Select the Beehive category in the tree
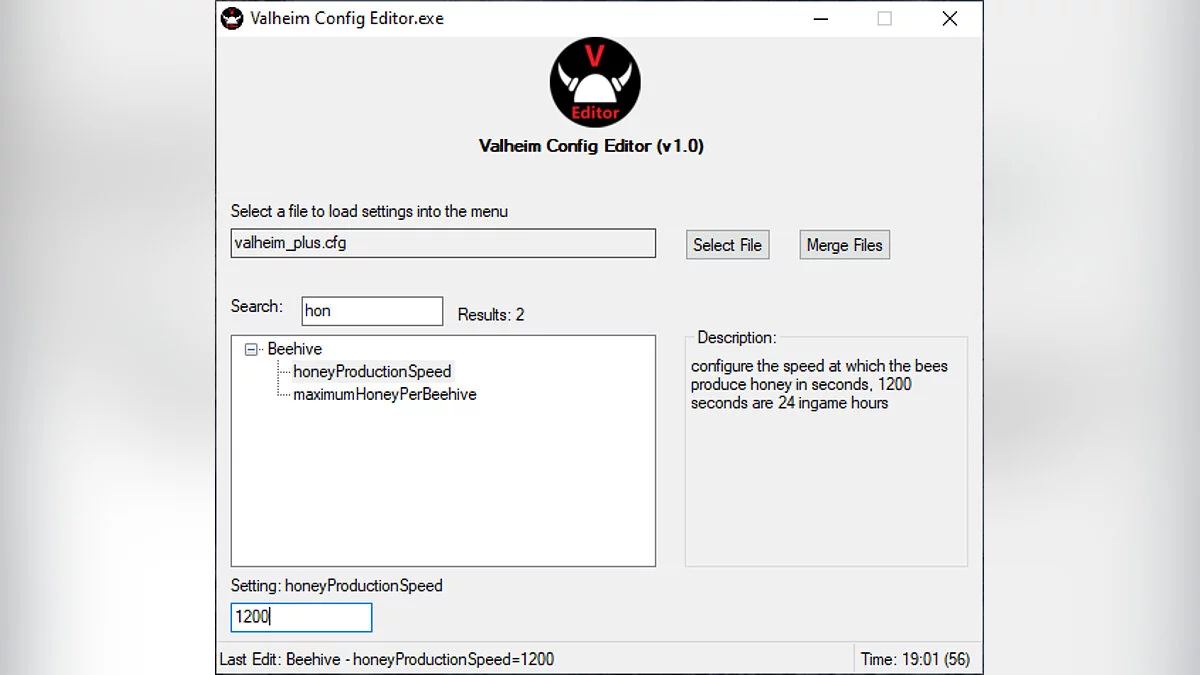Viewport: 1200px width, 675px height. (x=295, y=349)
